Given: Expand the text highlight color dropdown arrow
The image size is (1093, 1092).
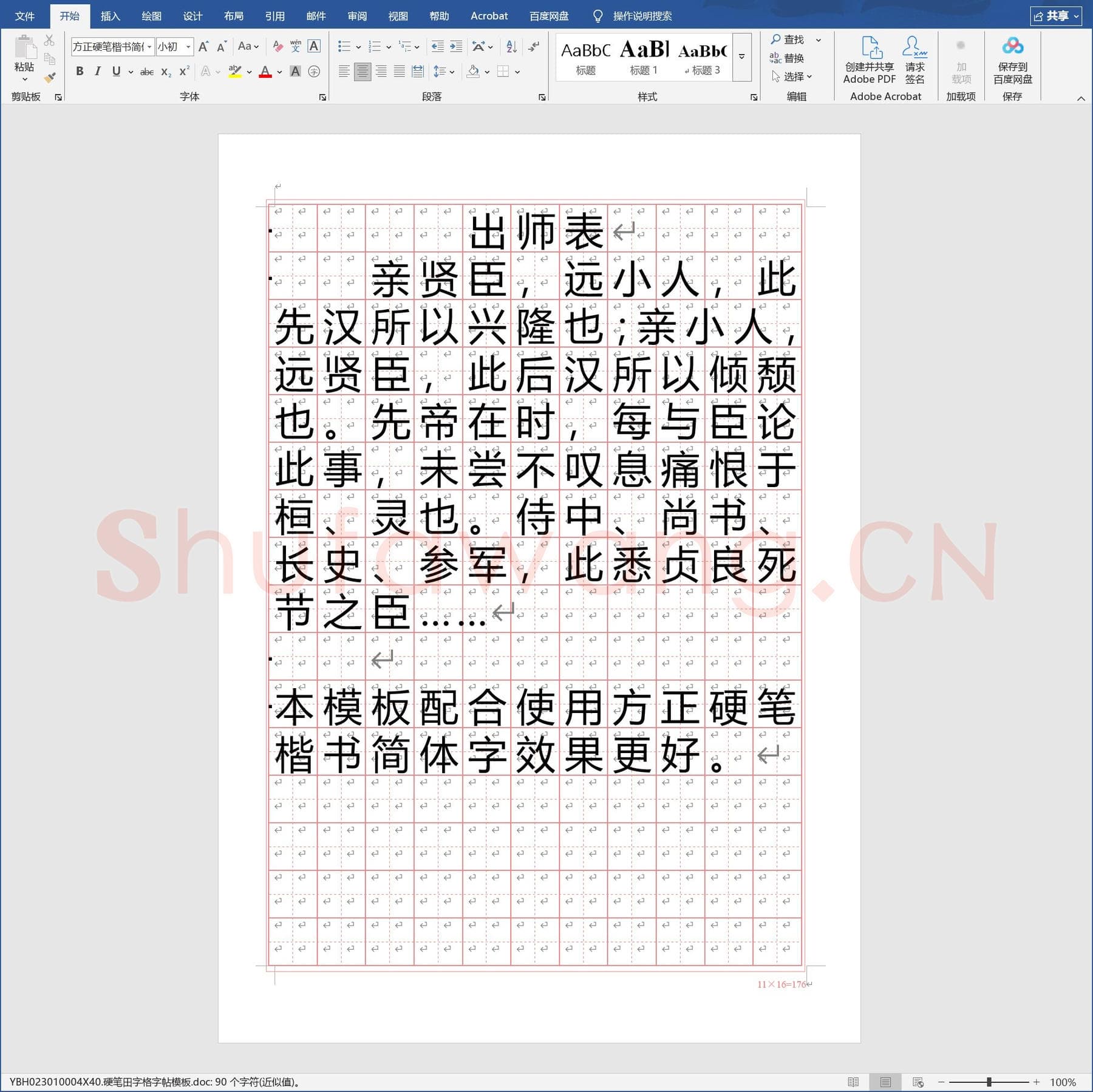Looking at the screenshot, I should click(249, 72).
